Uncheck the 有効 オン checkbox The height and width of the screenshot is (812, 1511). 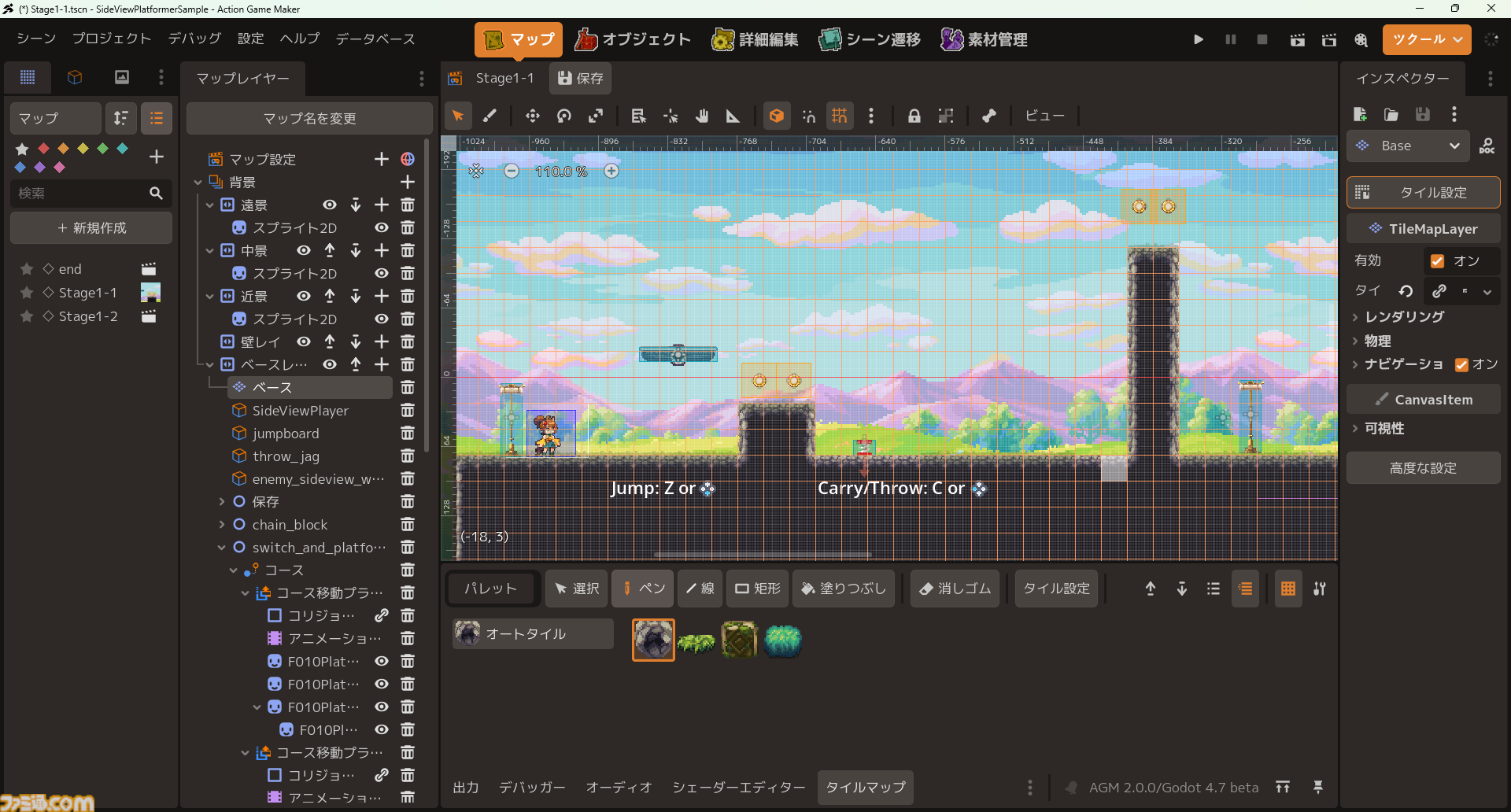pyautogui.click(x=1438, y=261)
